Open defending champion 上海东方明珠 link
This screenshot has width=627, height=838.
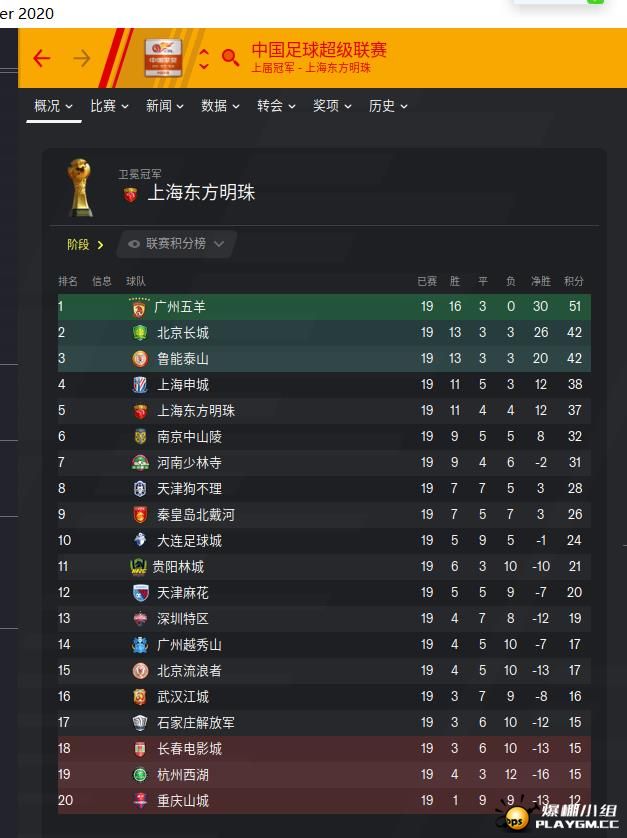[201, 193]
